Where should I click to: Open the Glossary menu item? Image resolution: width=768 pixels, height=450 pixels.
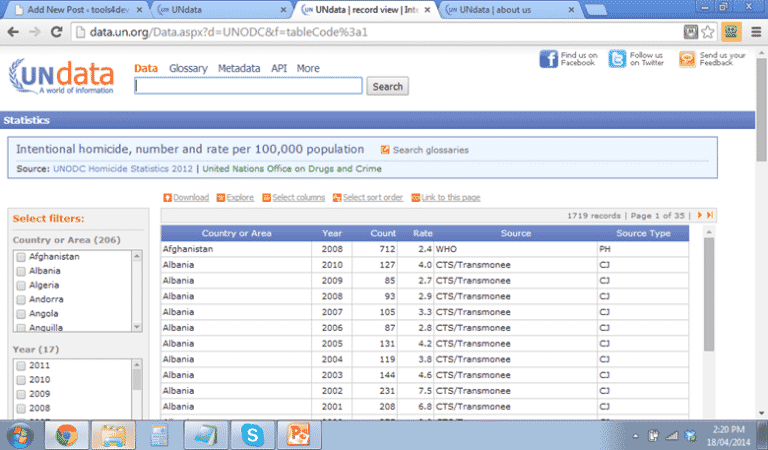(x=188, y=69)
